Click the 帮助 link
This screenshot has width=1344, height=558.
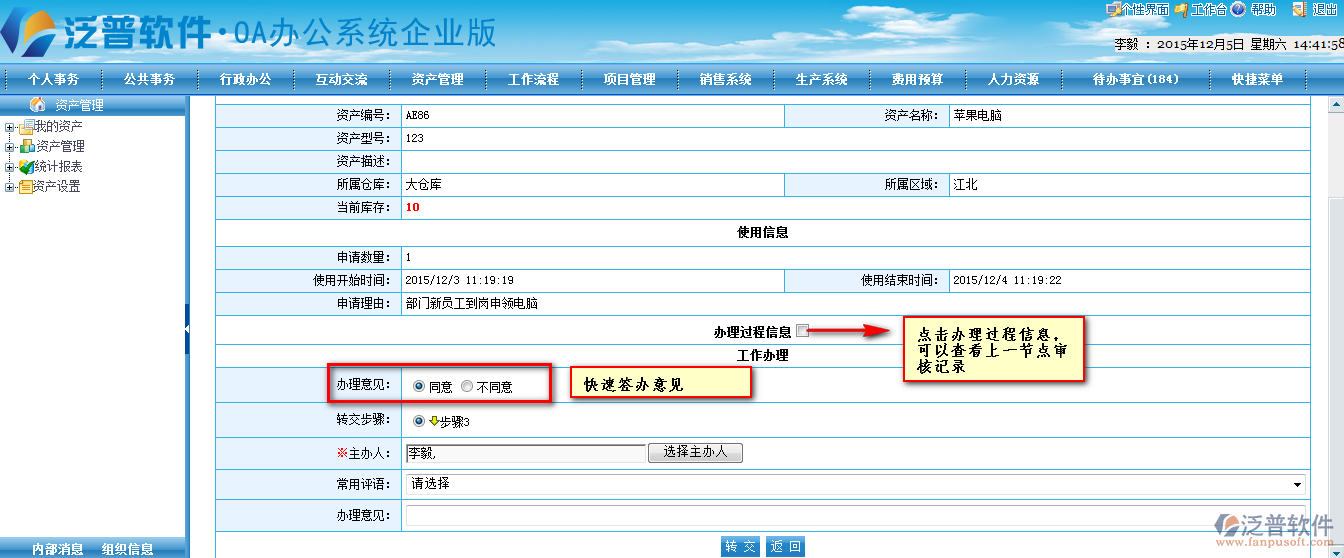click(x=1263, y=9)
